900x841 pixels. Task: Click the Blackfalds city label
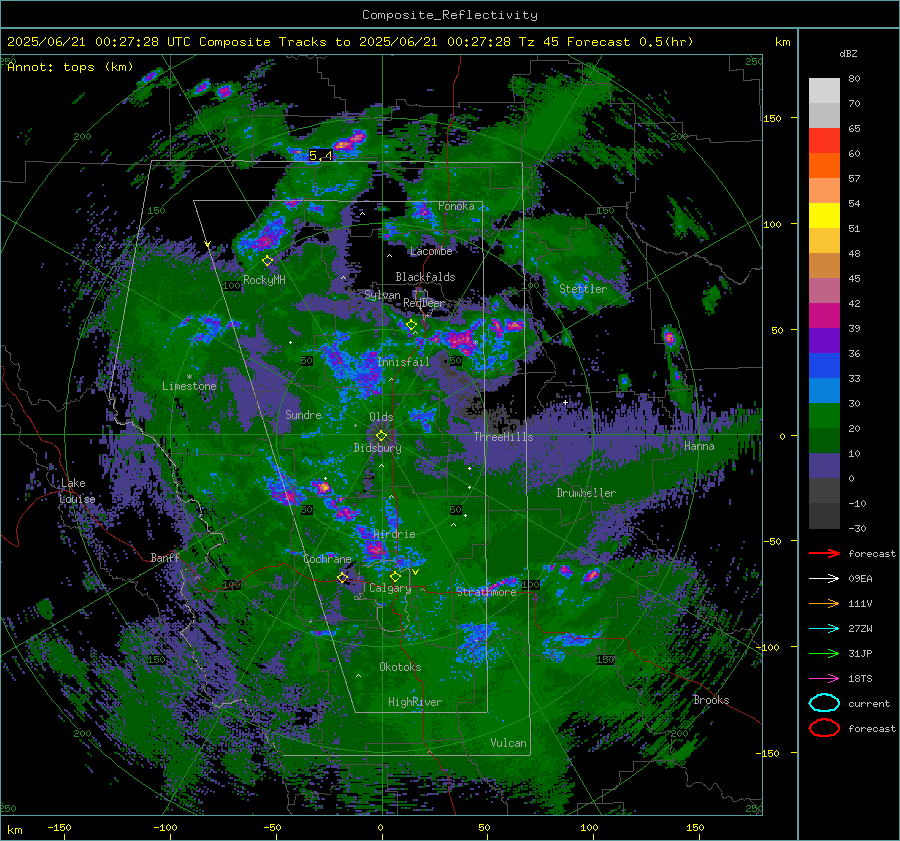[425, 277]
